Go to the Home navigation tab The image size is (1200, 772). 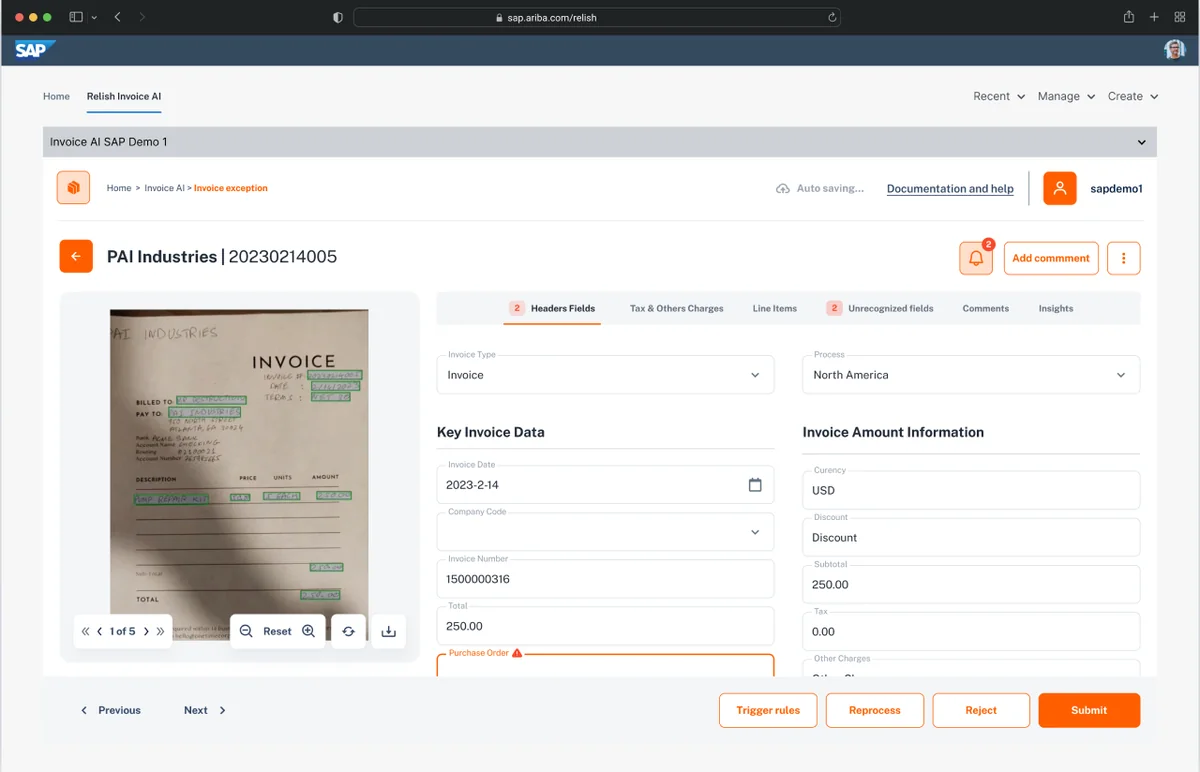tap(56, 96)
